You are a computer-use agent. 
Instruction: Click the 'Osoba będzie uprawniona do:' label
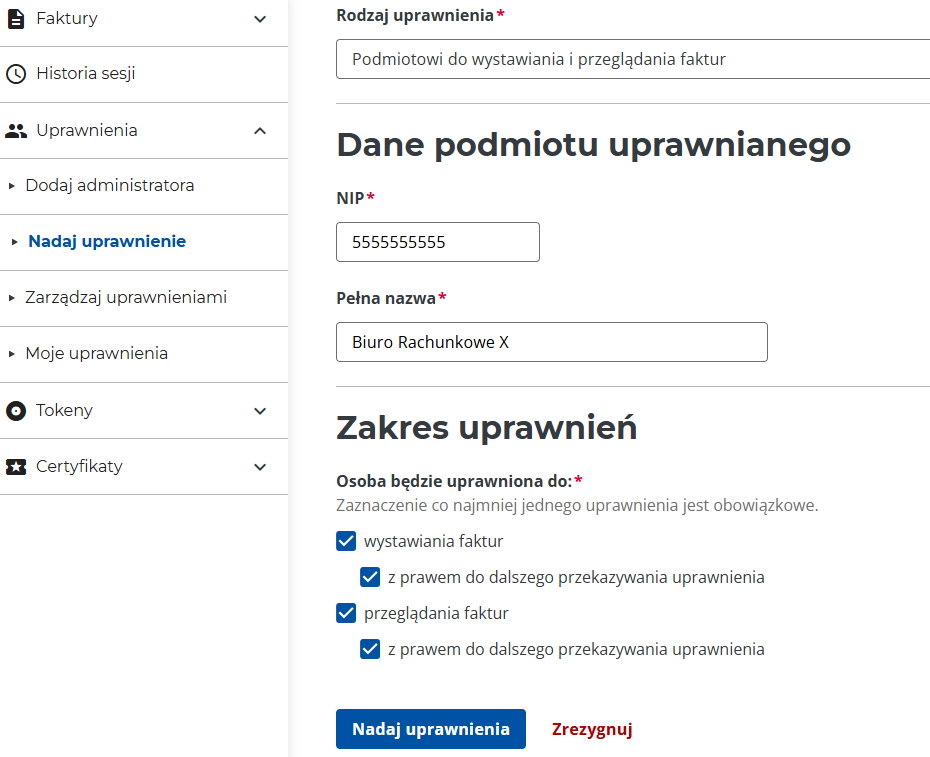pyautogui.click(x=454, y=481)
